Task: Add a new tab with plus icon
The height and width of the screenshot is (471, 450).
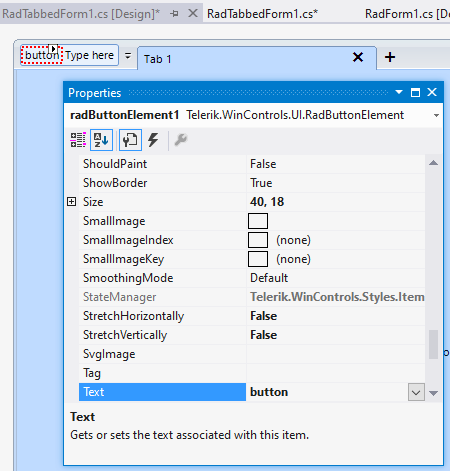Action: pos(390,57)
